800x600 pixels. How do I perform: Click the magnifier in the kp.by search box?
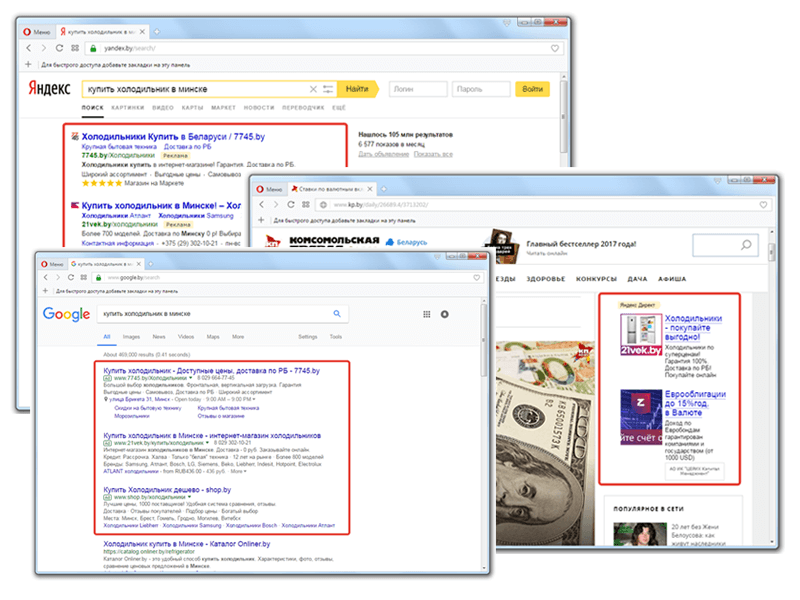746,245
